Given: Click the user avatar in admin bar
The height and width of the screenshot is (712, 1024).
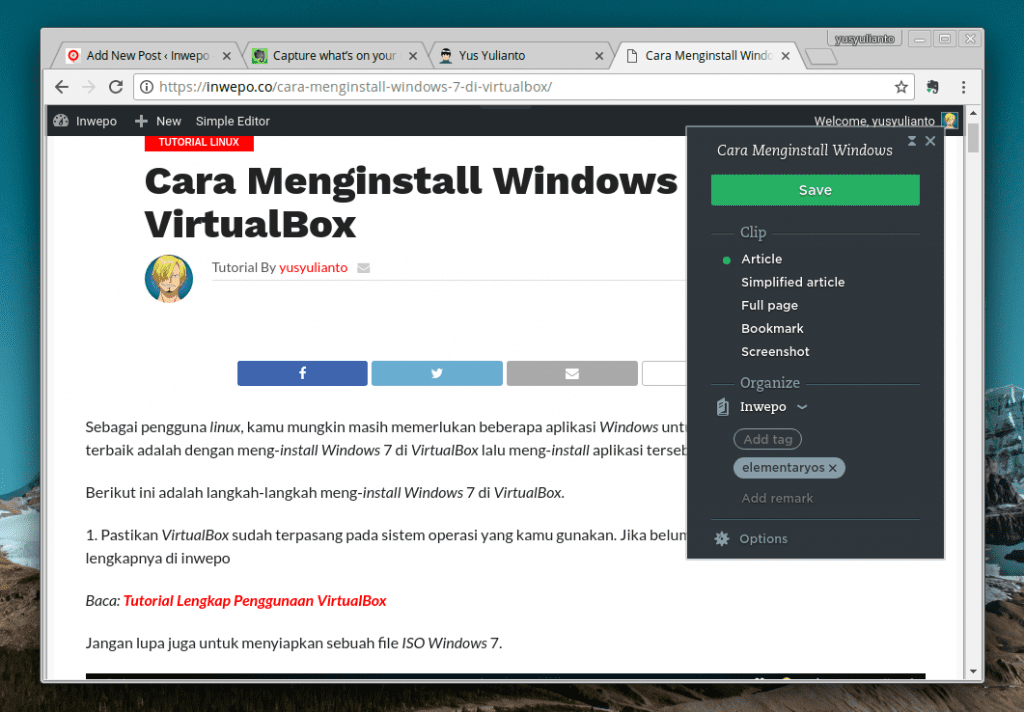Looking at the screenshot, I should coord(950,120).
